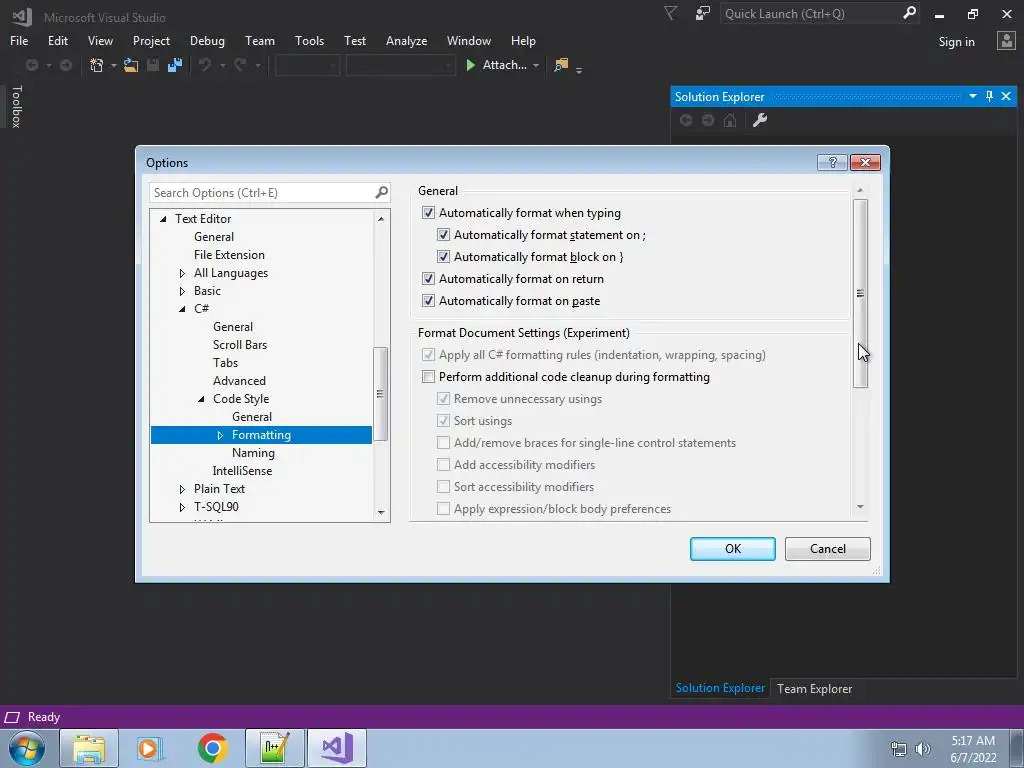Click the Sign in link

point(956,42)
